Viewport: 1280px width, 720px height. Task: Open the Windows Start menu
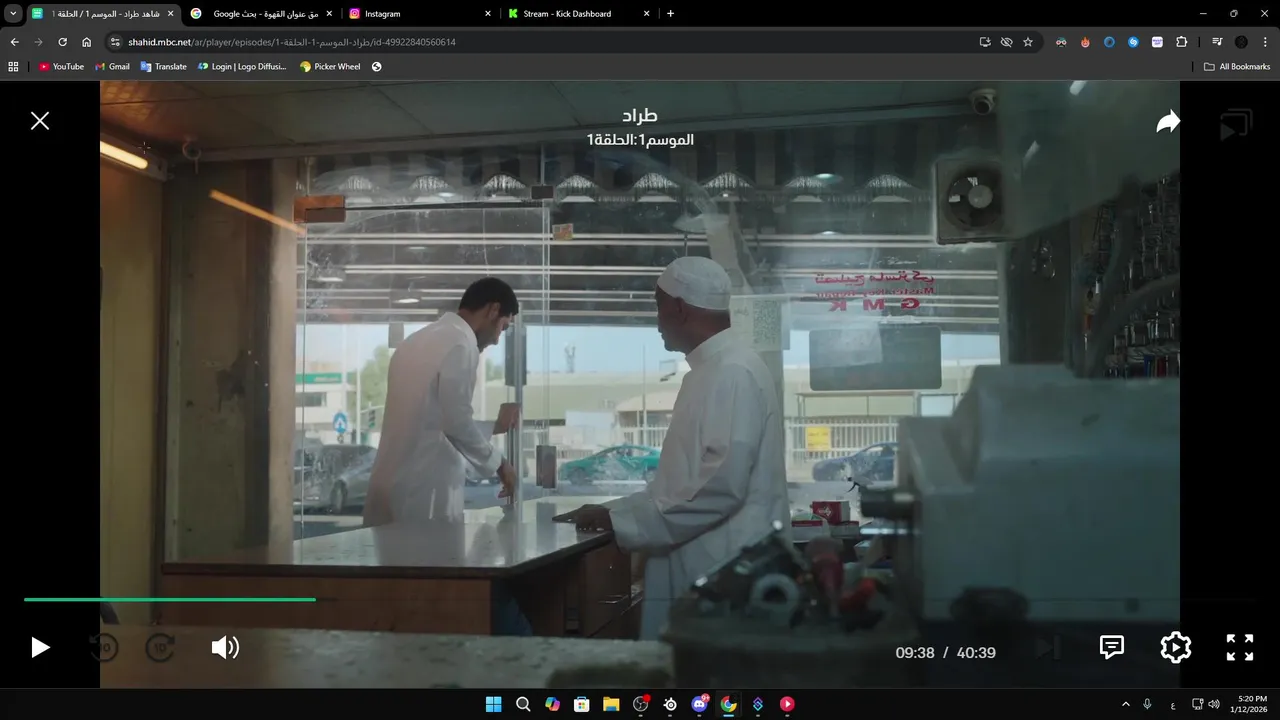click(493, 704)
